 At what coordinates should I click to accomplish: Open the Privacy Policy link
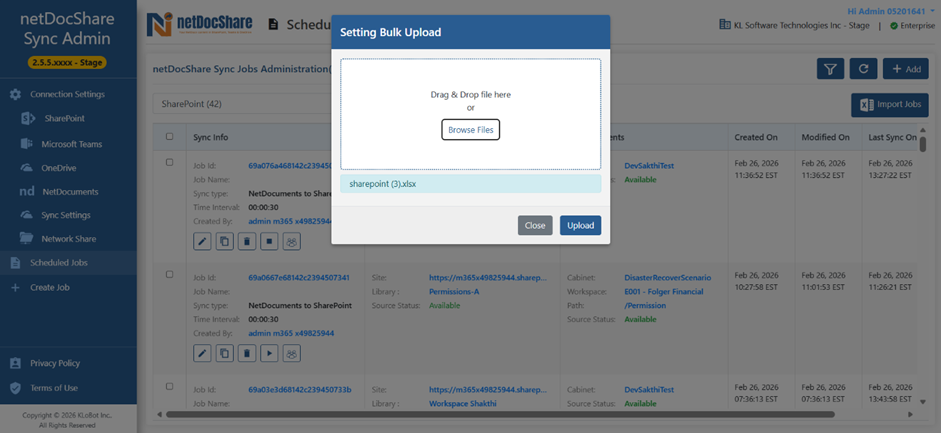tap(55, 363)
